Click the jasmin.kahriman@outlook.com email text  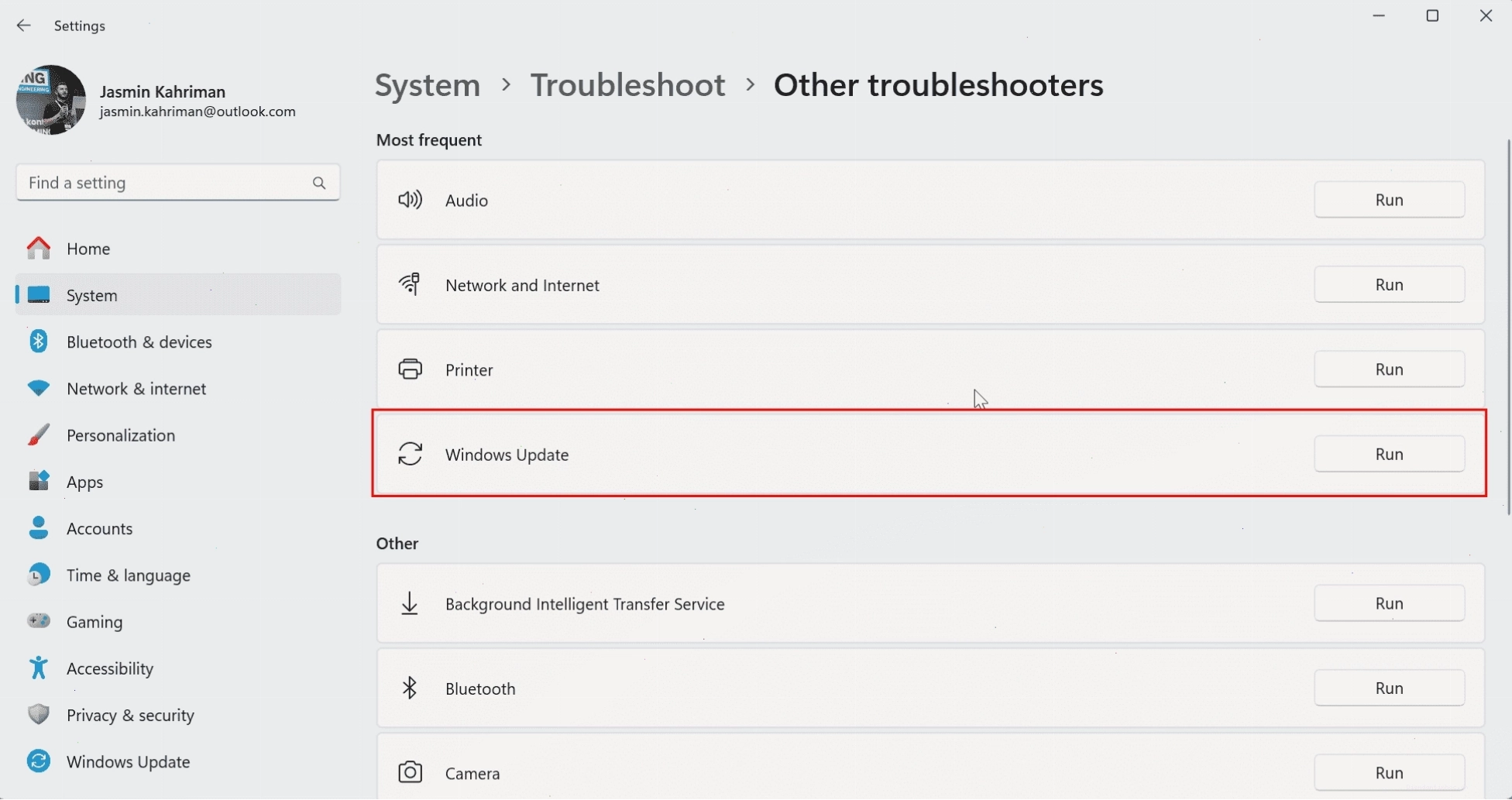pos(198,112)
